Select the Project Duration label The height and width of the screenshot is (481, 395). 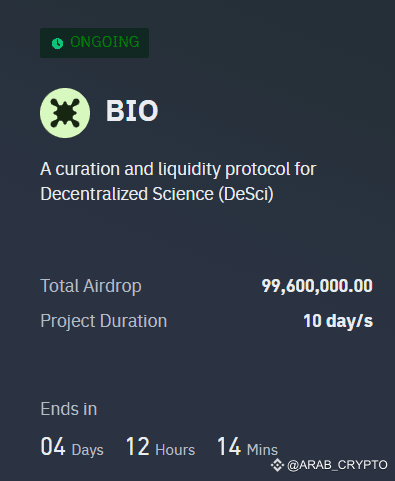(x=104, y=321)
